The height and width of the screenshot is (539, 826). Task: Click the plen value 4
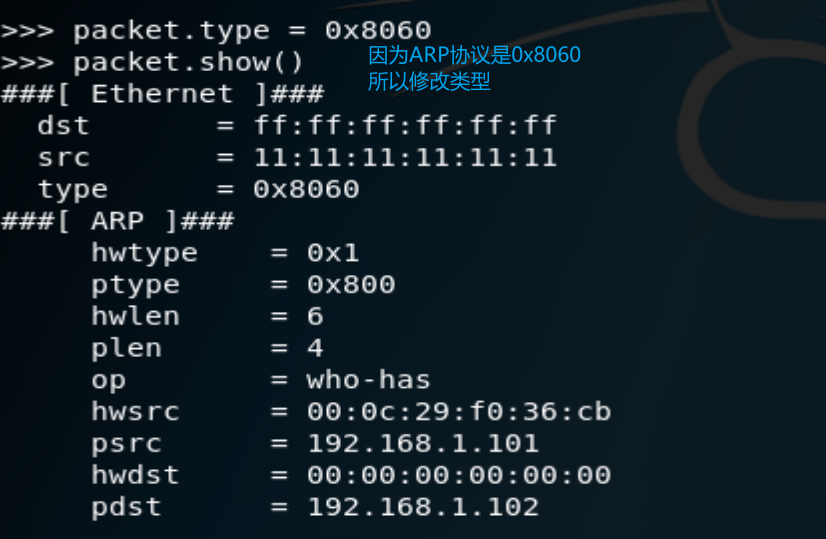tap(315, 348)
